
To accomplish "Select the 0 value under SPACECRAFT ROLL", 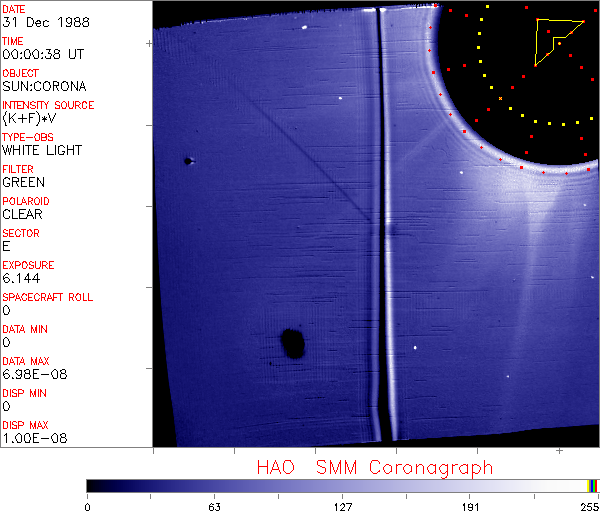I will click(6, 310).
